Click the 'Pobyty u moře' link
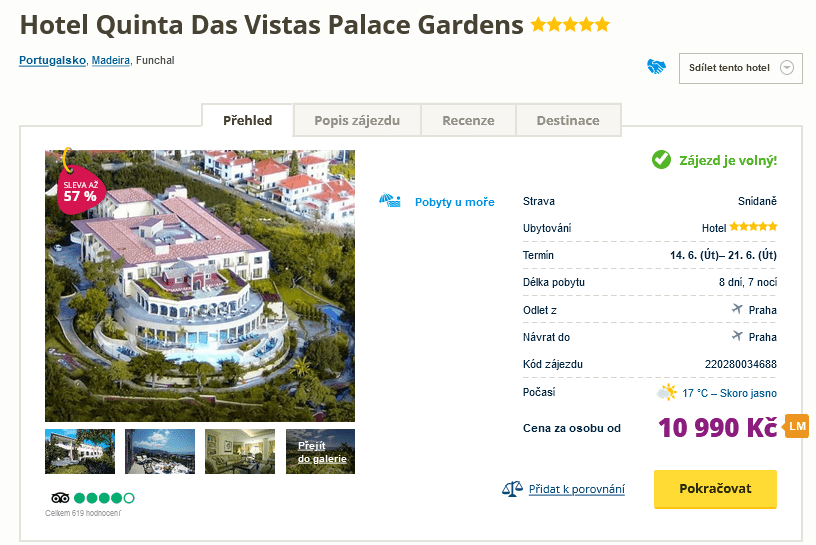This screenshot has width=816, height=545. point(454,202)
